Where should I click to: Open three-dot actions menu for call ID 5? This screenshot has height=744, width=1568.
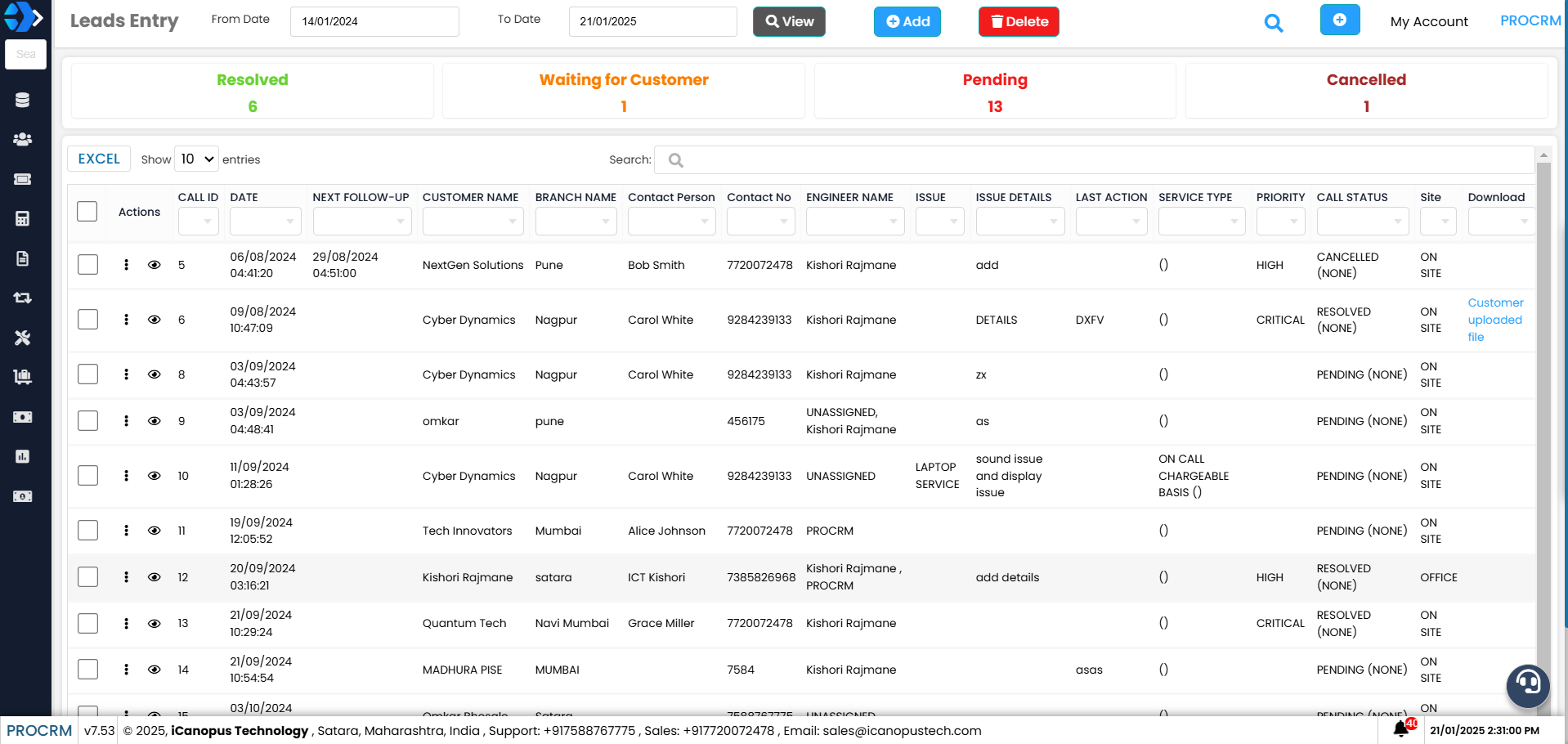[x=126, y=265]
